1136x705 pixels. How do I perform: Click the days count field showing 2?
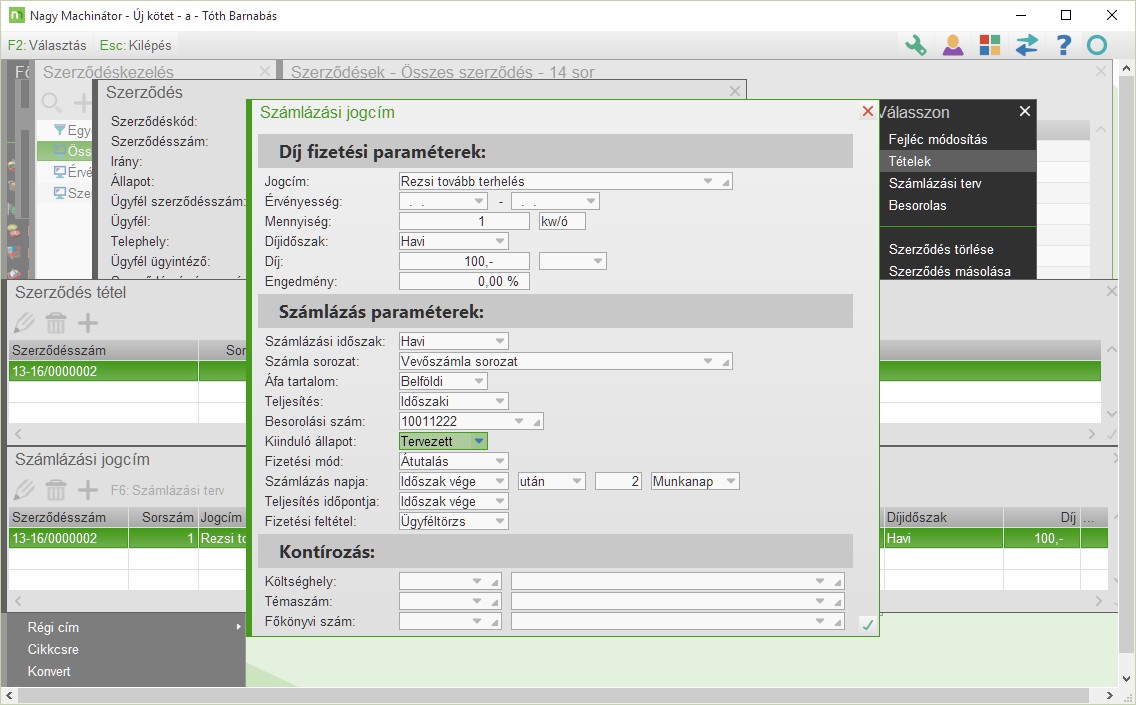click(x=618, y=481)
